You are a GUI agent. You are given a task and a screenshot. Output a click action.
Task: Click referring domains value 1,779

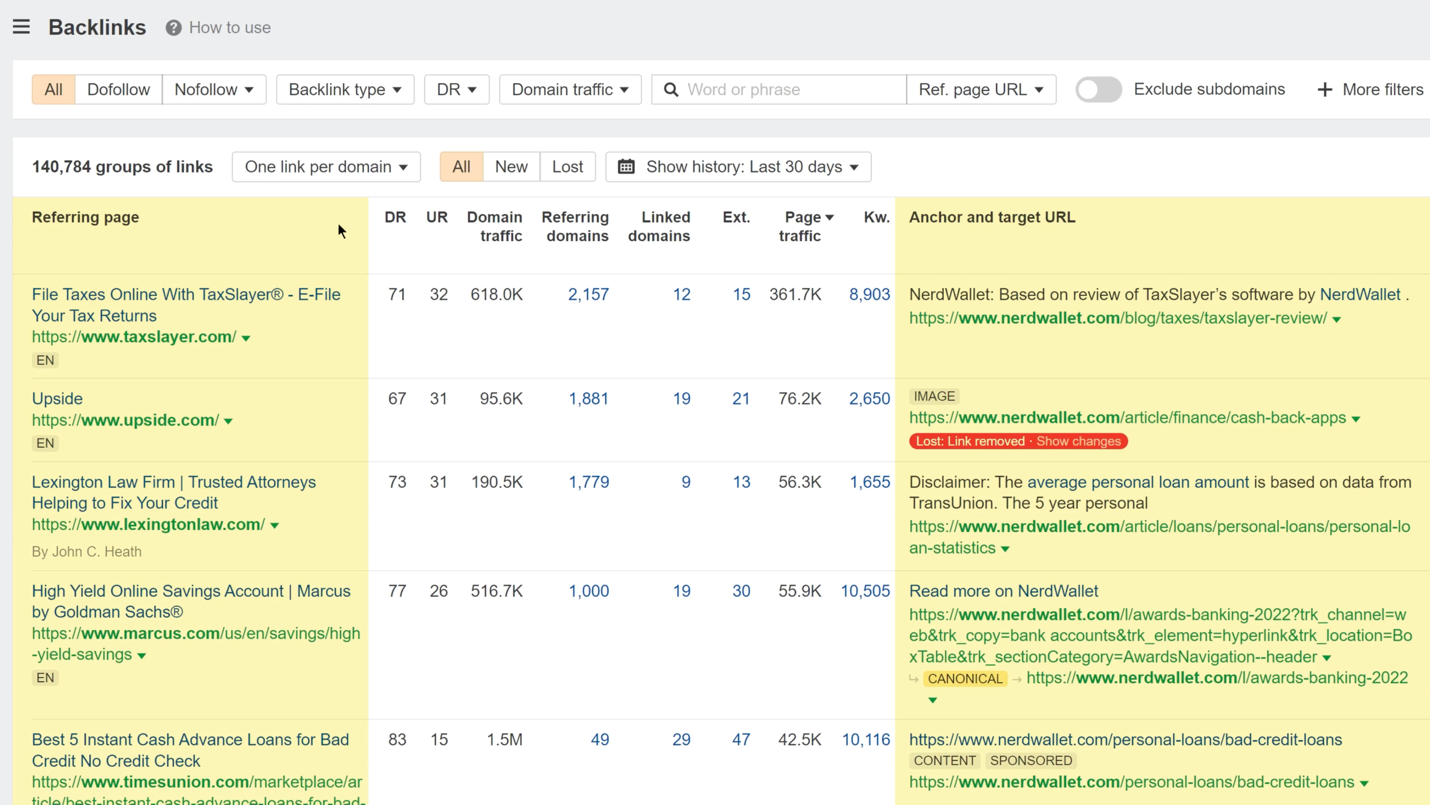(588, 482)
